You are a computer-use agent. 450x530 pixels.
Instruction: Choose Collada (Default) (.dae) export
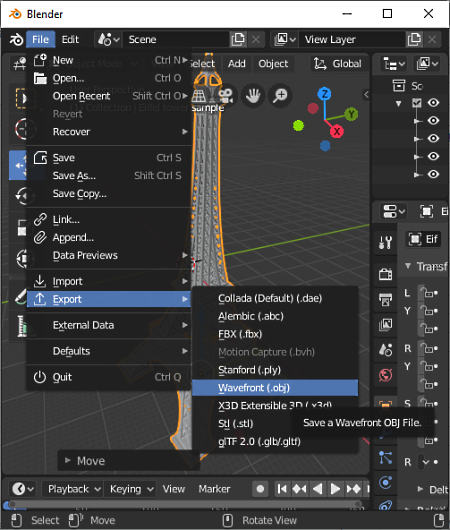[x=275, y=298]
